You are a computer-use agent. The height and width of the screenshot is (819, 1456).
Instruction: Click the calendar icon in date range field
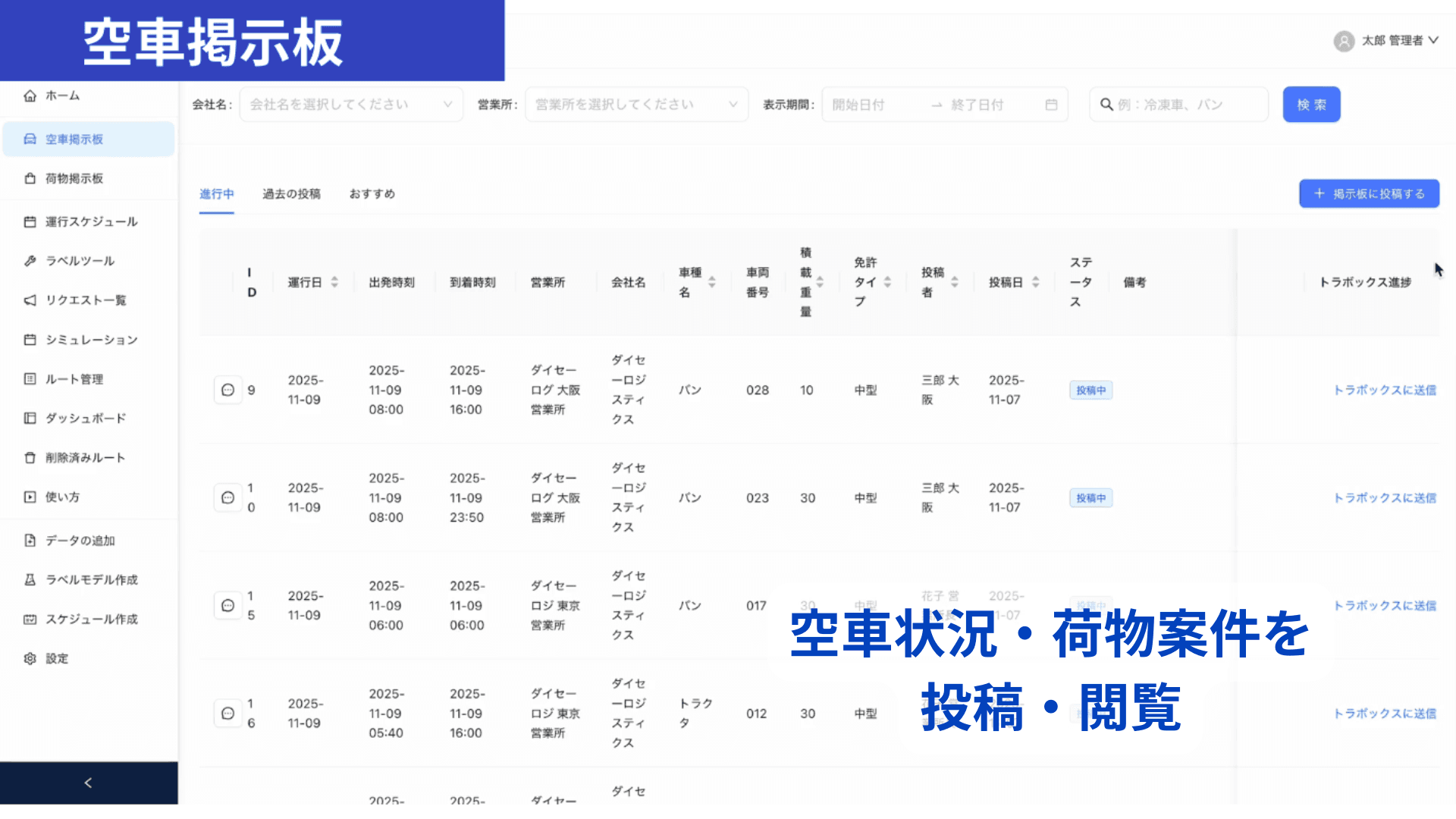(1051, 105)
